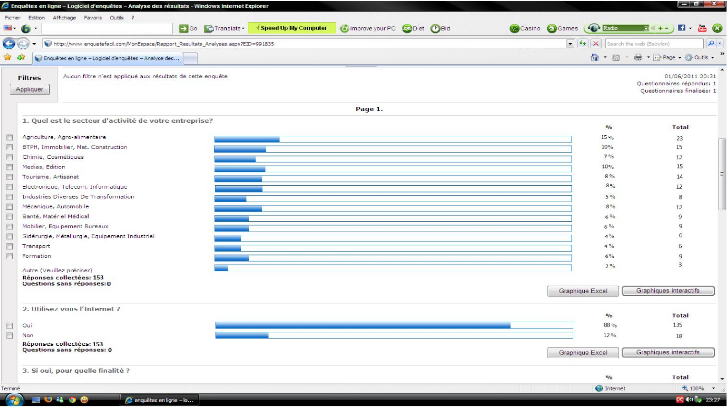
Task: Open the Games toolbar icon
Action: pyautogui.click(x=557, y=28)
